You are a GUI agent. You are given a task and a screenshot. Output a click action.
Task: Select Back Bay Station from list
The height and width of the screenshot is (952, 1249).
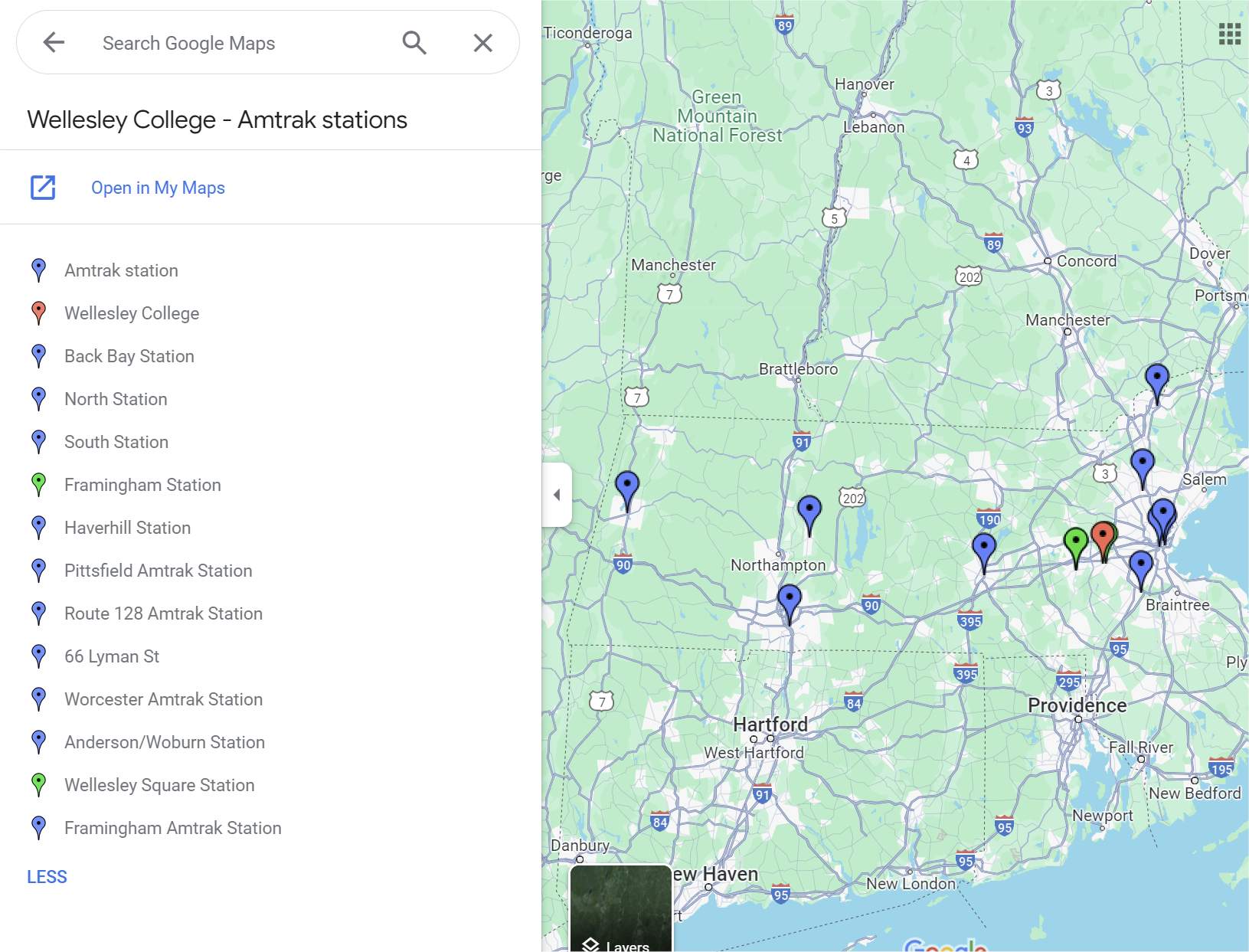(x=129, y=356)
